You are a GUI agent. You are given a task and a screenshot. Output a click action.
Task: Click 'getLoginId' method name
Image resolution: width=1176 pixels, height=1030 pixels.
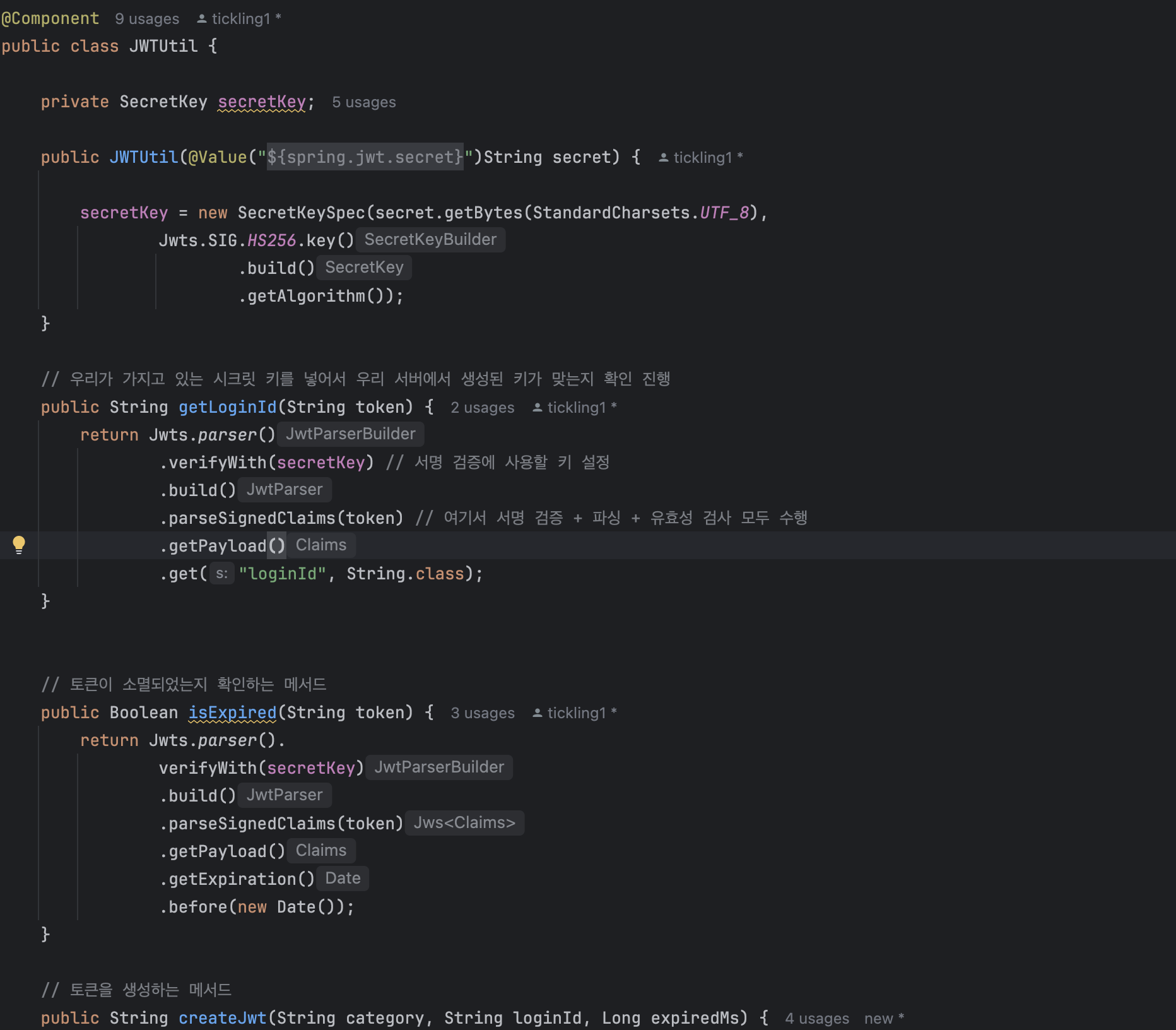(x=228, y=408)
